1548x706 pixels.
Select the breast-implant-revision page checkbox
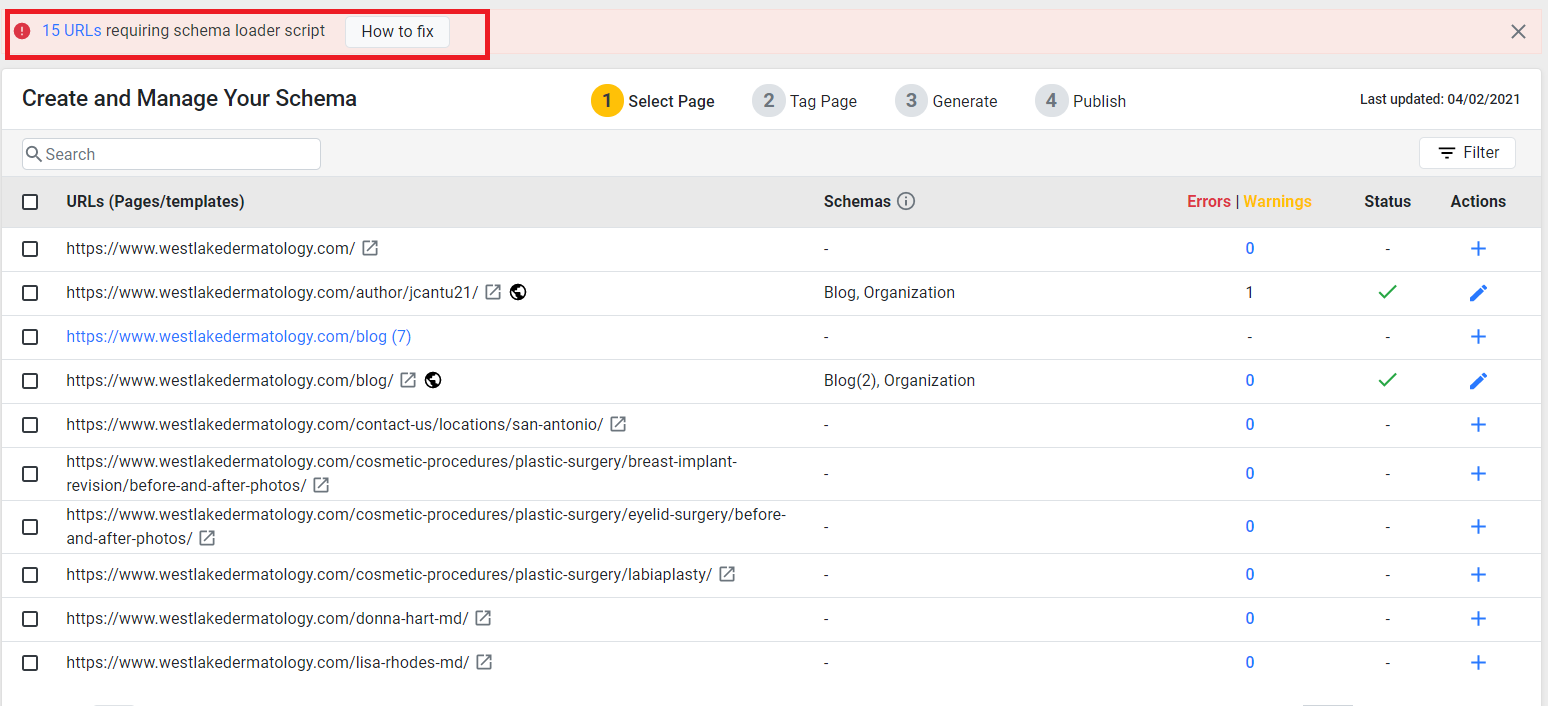pyautogui.click(x=30, y=472)
